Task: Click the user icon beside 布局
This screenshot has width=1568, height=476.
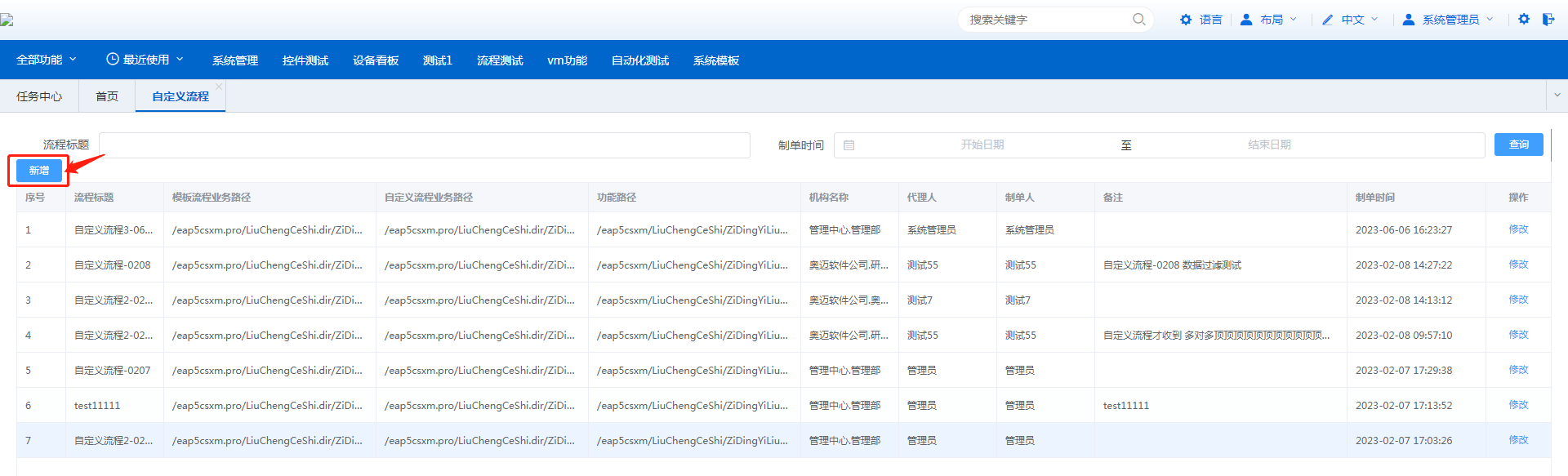Action: tap(1246, 20)
